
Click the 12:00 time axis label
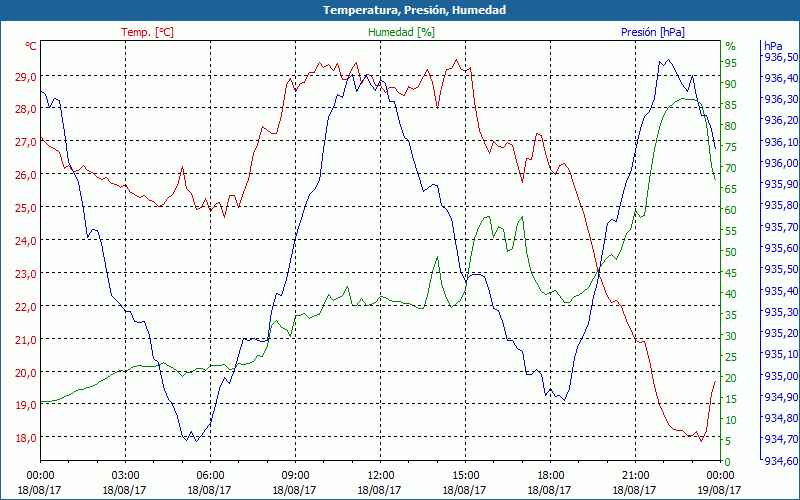(381, 475)
